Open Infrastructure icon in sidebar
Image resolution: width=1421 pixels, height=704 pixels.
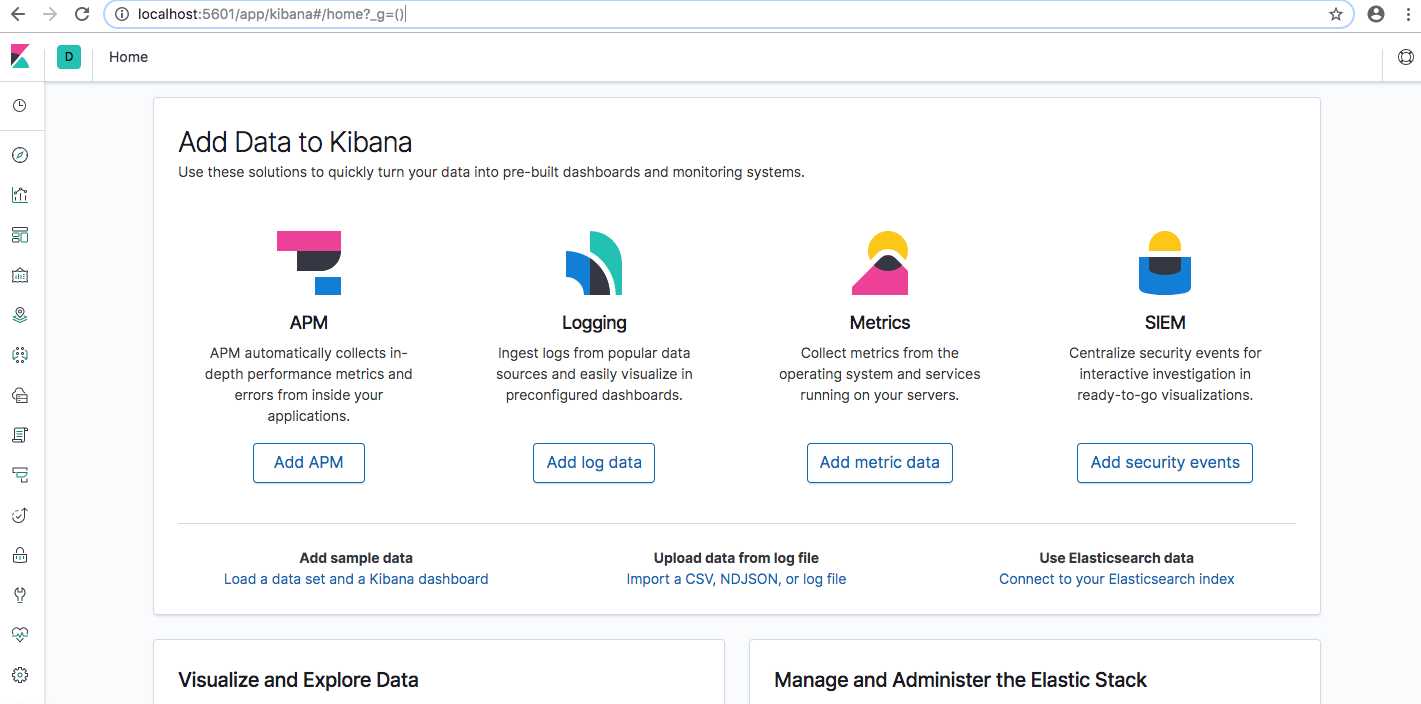coord(20,395)
